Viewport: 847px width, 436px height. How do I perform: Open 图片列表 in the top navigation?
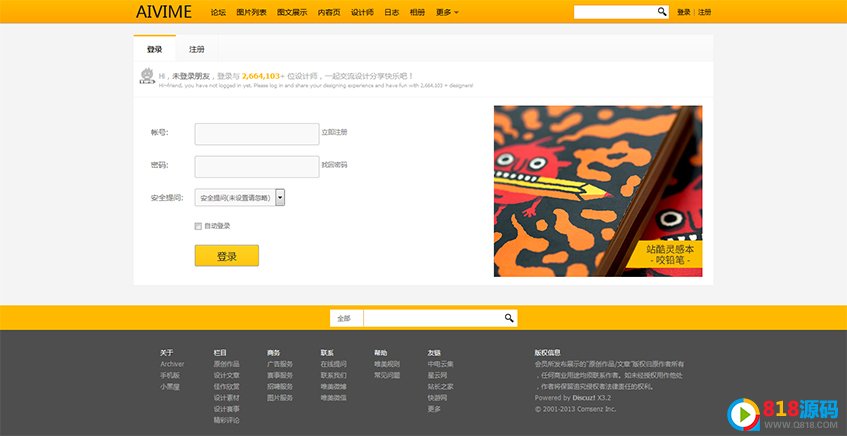(251, 12)
